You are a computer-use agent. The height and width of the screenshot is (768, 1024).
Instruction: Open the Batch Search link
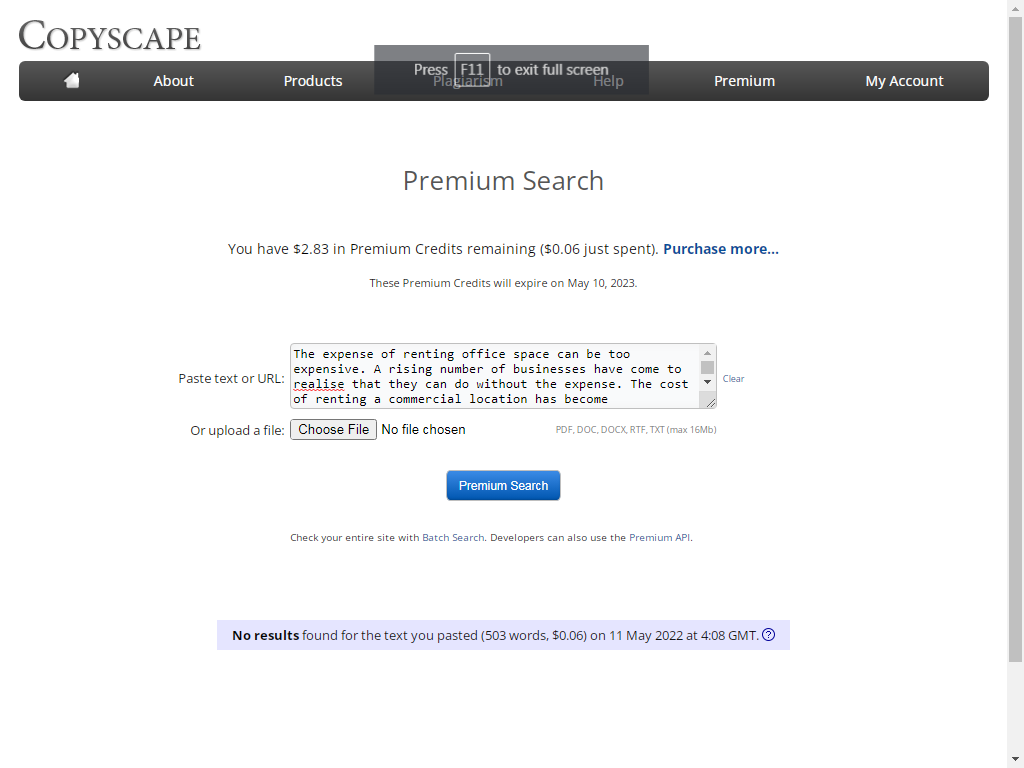point(453,537)
